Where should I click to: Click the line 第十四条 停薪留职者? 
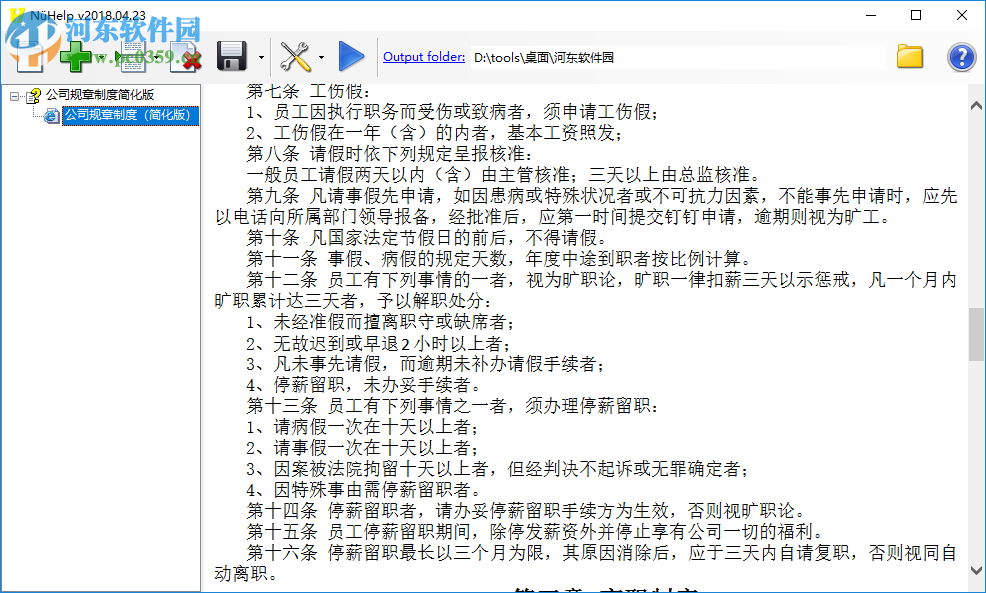525,511
